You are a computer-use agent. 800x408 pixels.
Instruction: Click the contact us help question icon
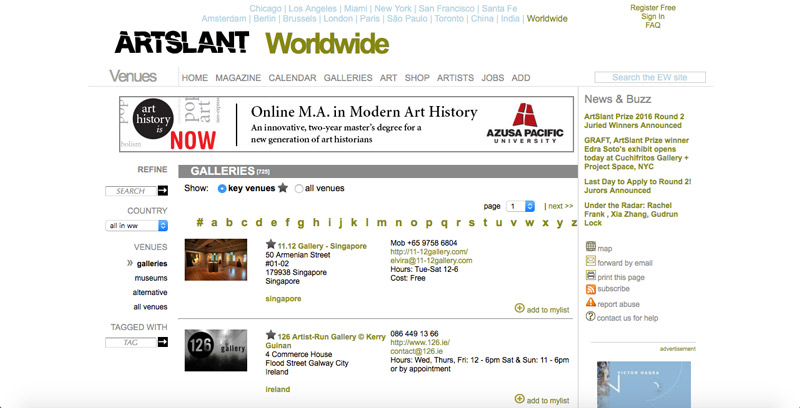(x=590, y=317)
